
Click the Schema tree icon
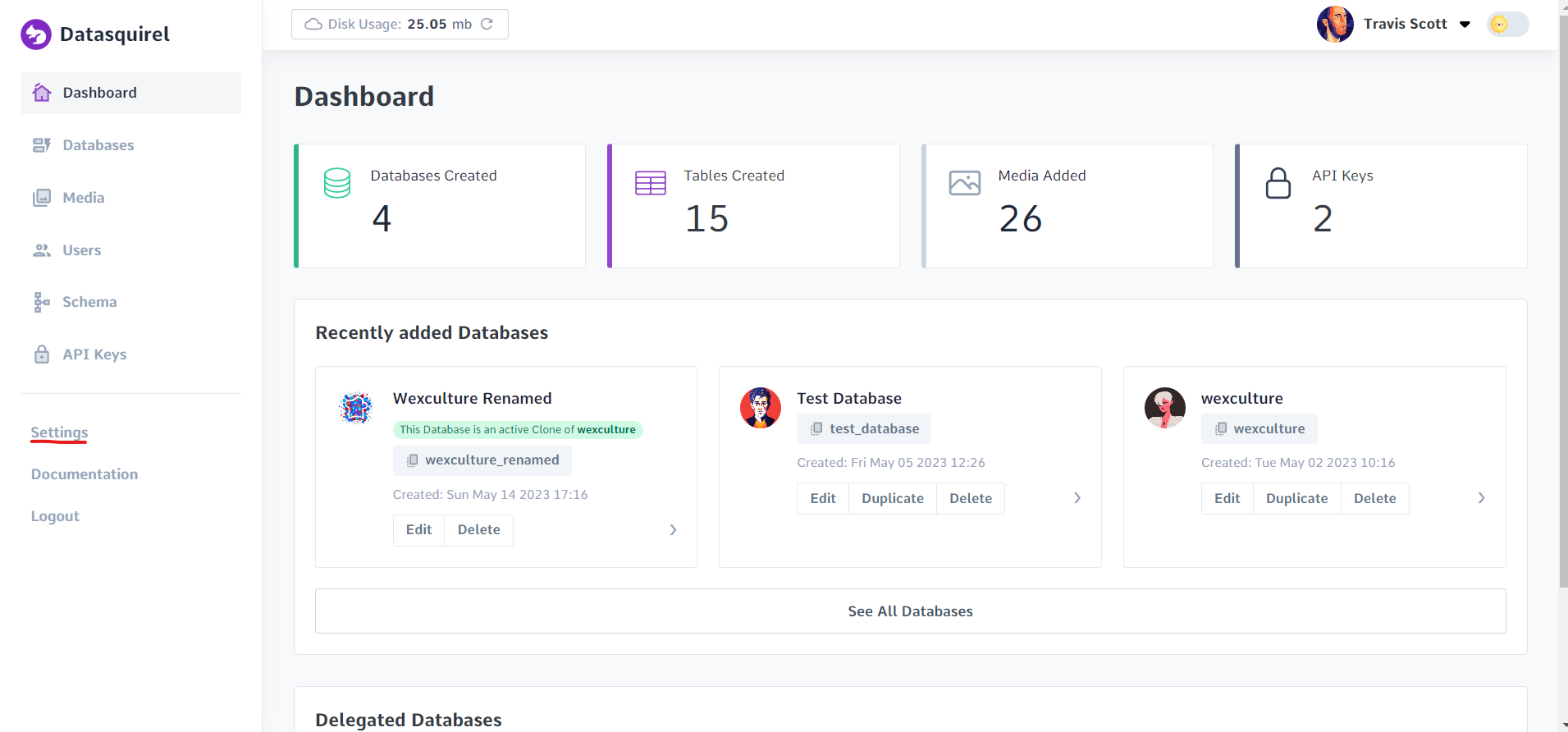point(42,302)
